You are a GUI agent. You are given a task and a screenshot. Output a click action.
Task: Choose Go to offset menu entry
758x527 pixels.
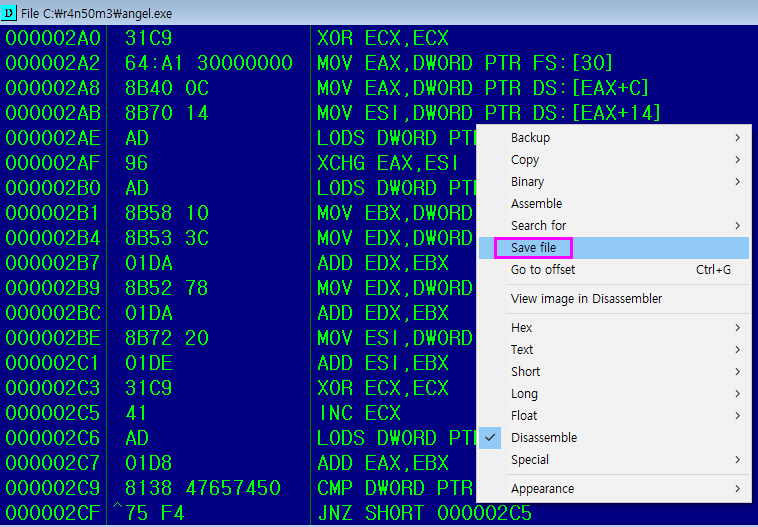(613, 270)
